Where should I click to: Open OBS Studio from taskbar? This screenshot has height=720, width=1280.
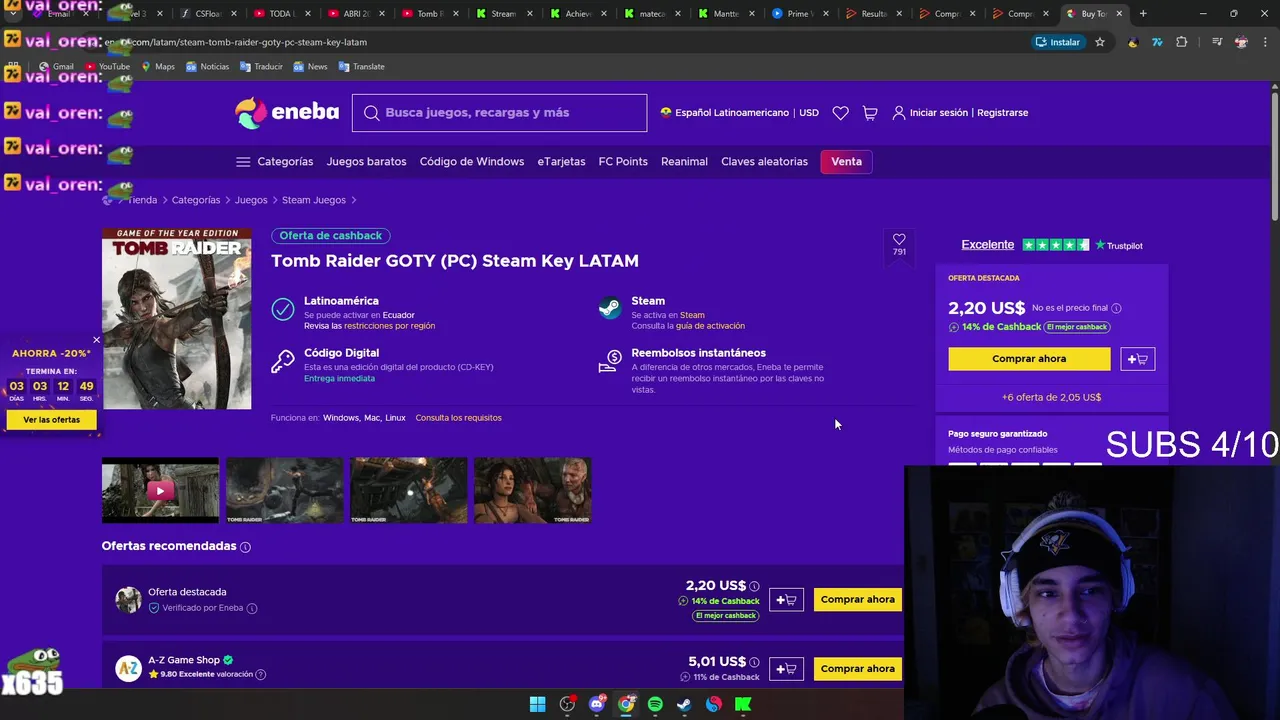point(567,704)
